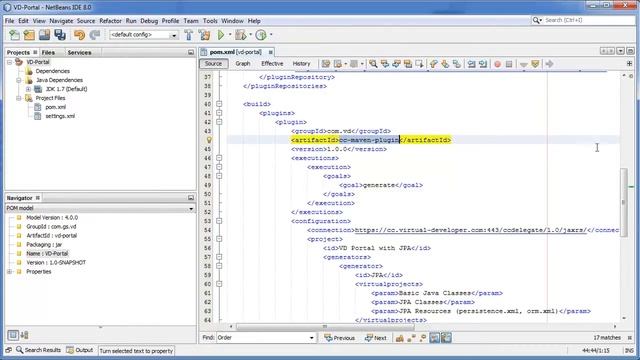Open the default config dropdown

coord(174,36)
